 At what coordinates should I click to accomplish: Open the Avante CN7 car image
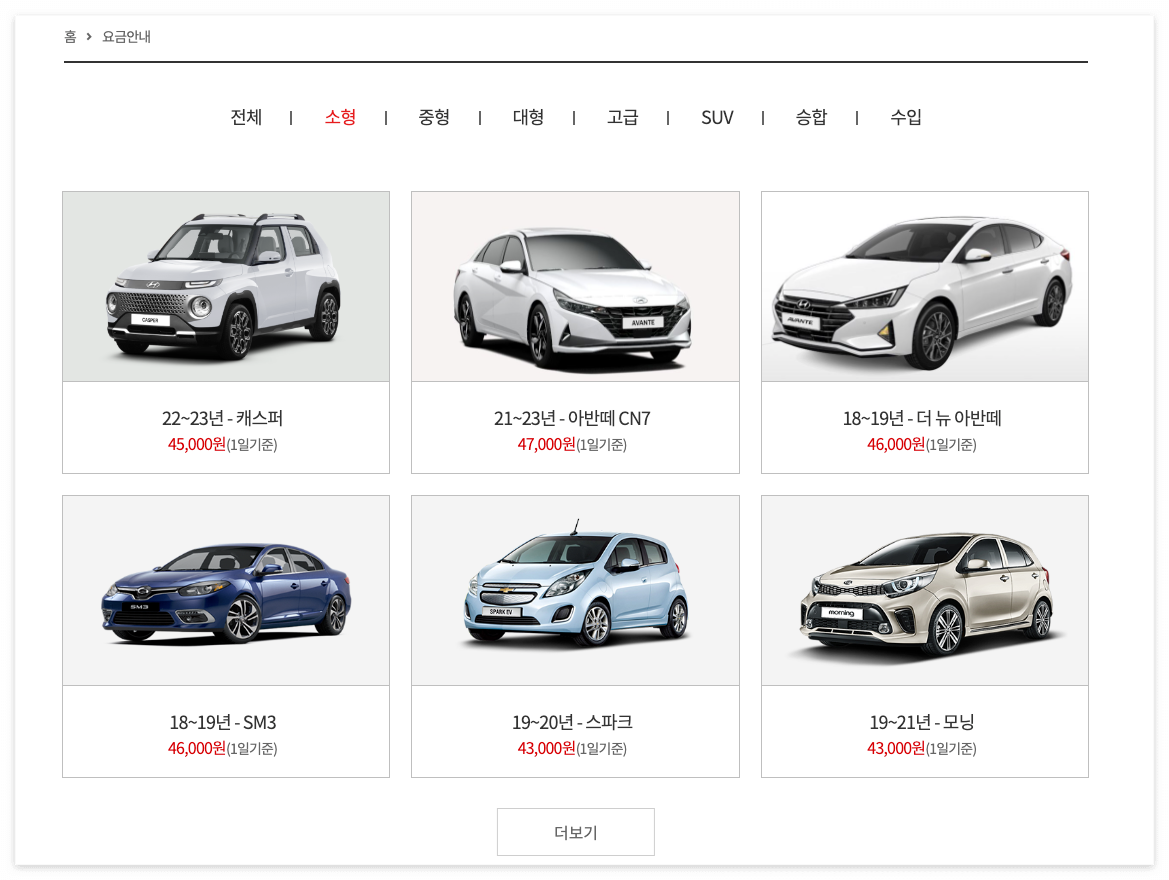tap(576, 286)
